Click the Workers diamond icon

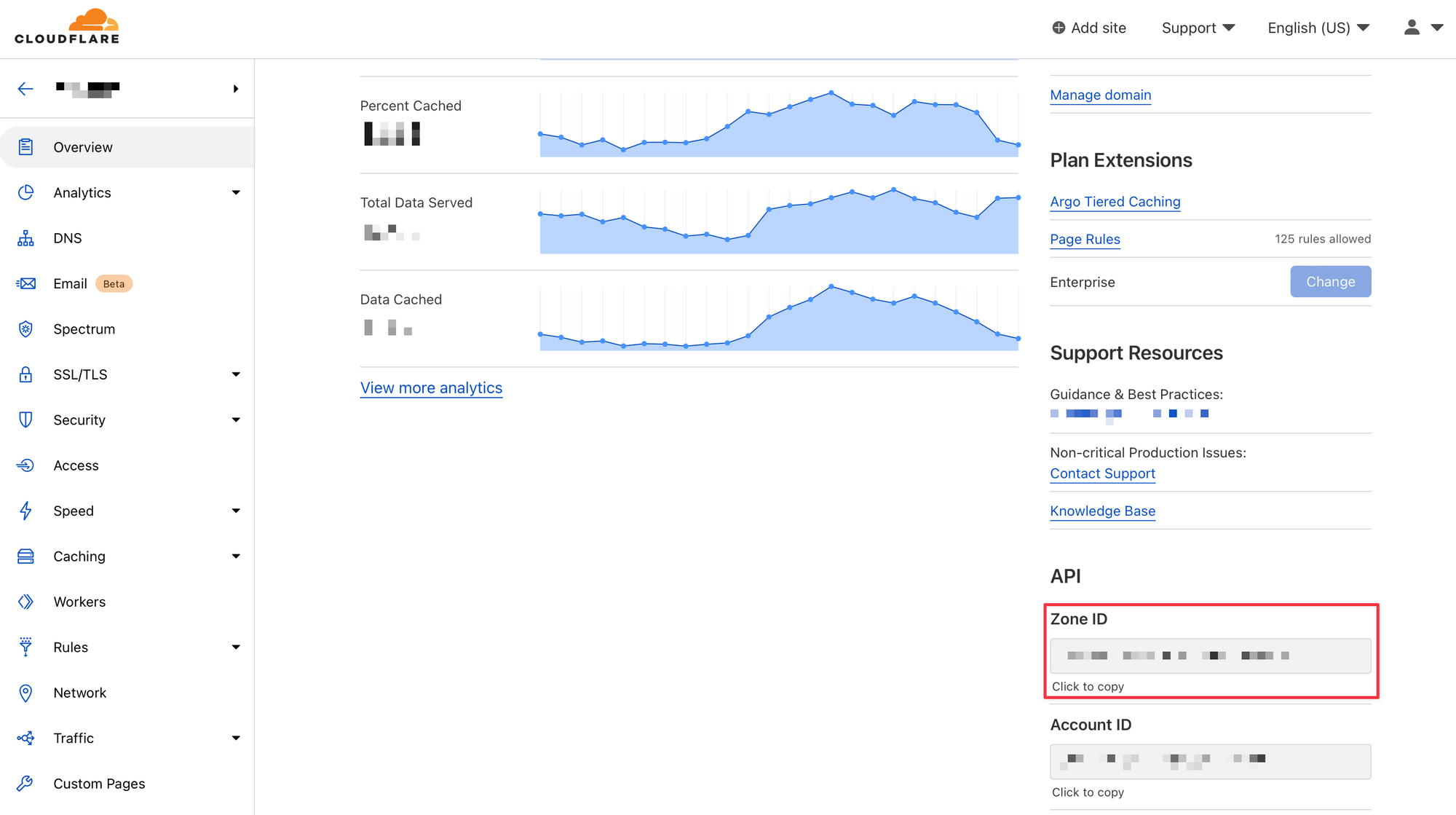tap(25, 602)
